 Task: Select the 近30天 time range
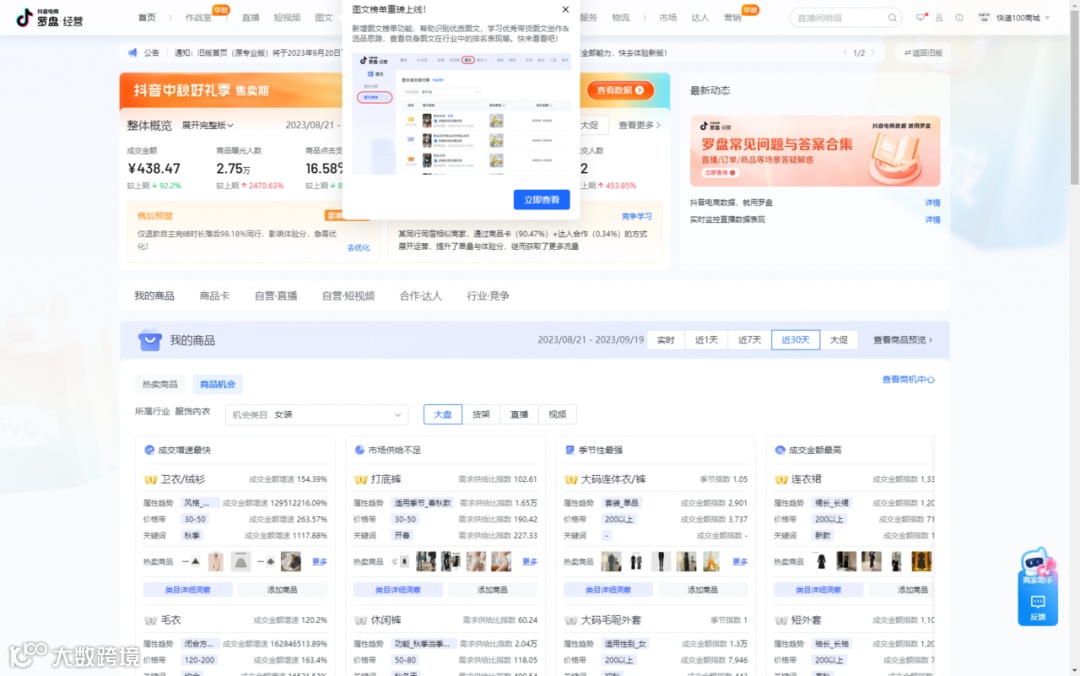[x=796, y=340]
